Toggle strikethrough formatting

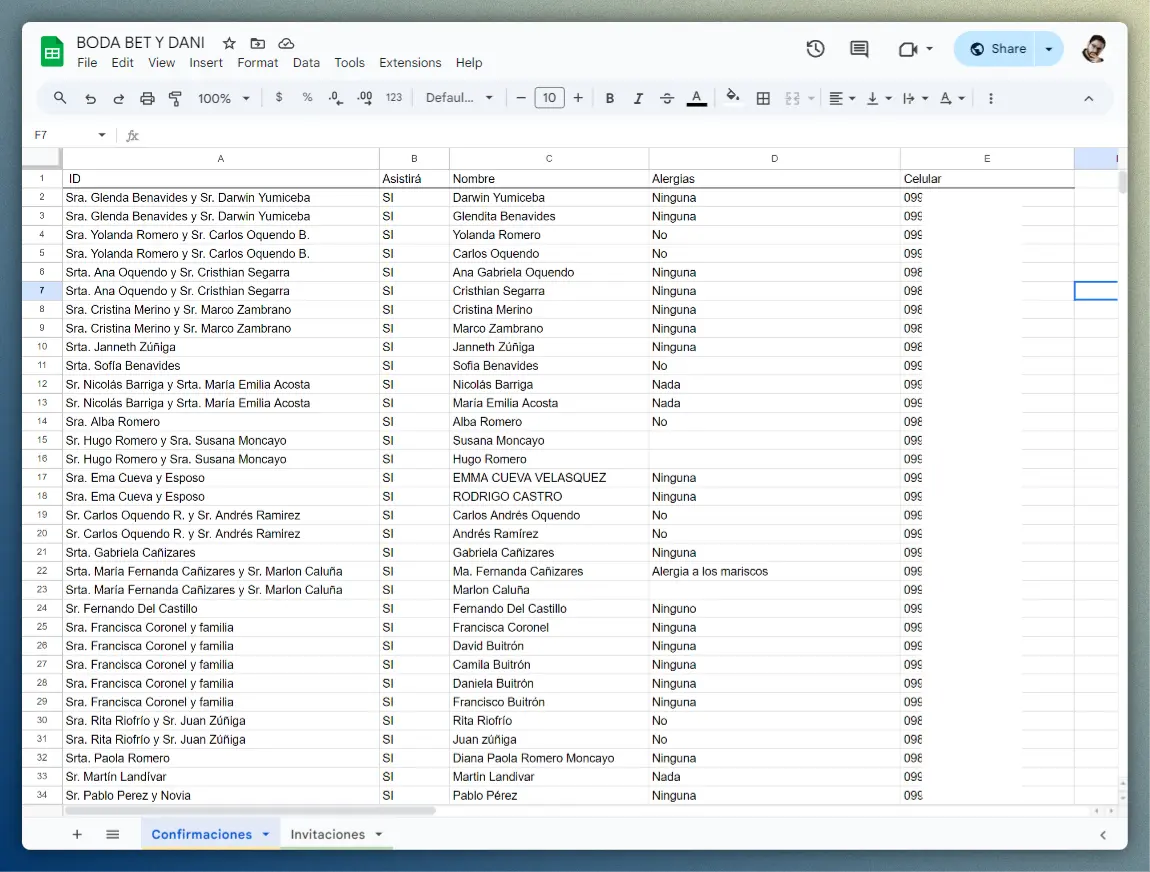pyautogui.click(x=667, y=98)
